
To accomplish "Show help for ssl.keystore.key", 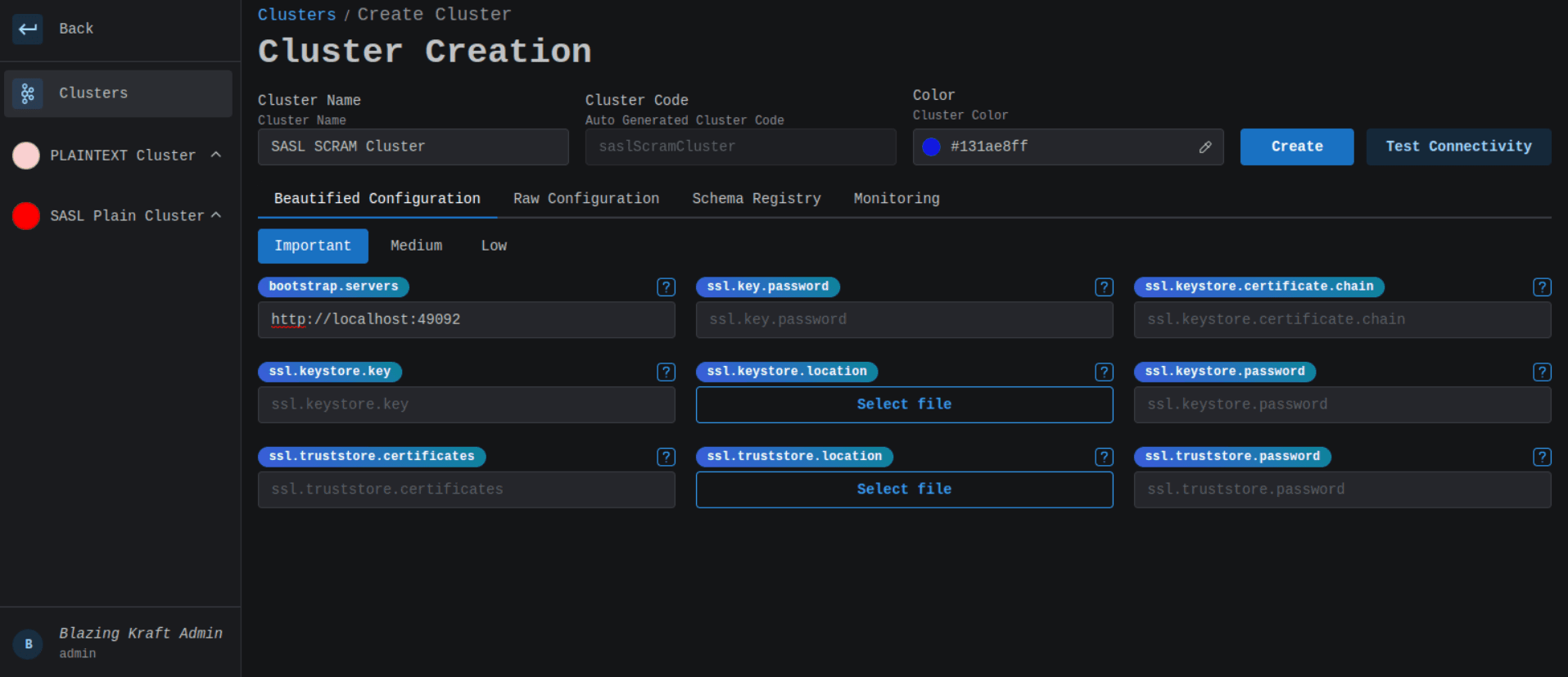I will pyautogui.click(x=667, y=372).
